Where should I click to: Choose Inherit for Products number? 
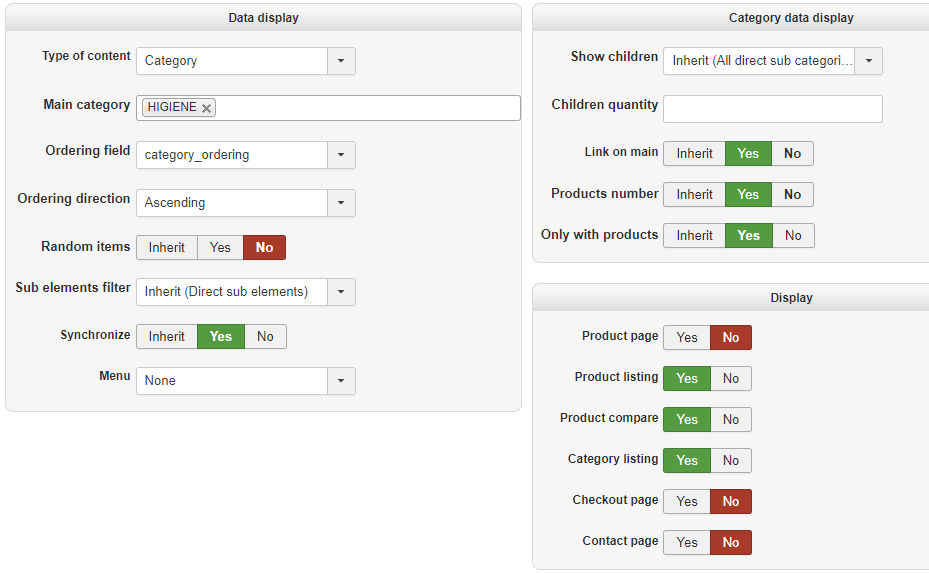(x=694, y=194)
